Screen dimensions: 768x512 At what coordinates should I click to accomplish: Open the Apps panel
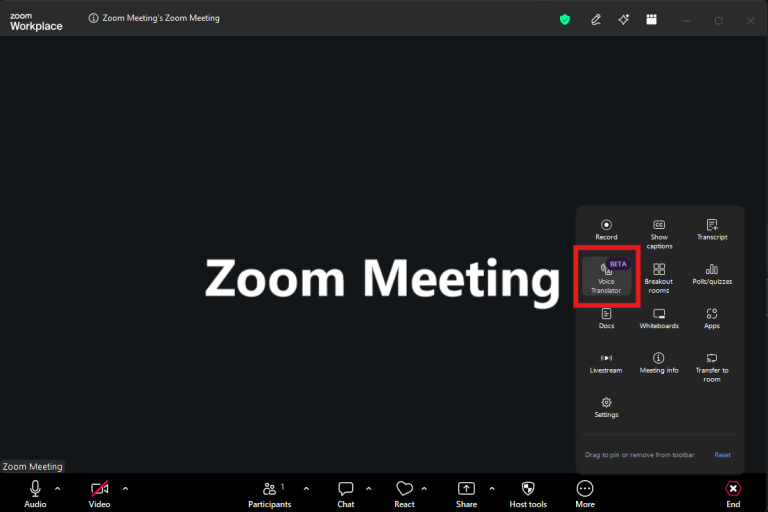712,318
